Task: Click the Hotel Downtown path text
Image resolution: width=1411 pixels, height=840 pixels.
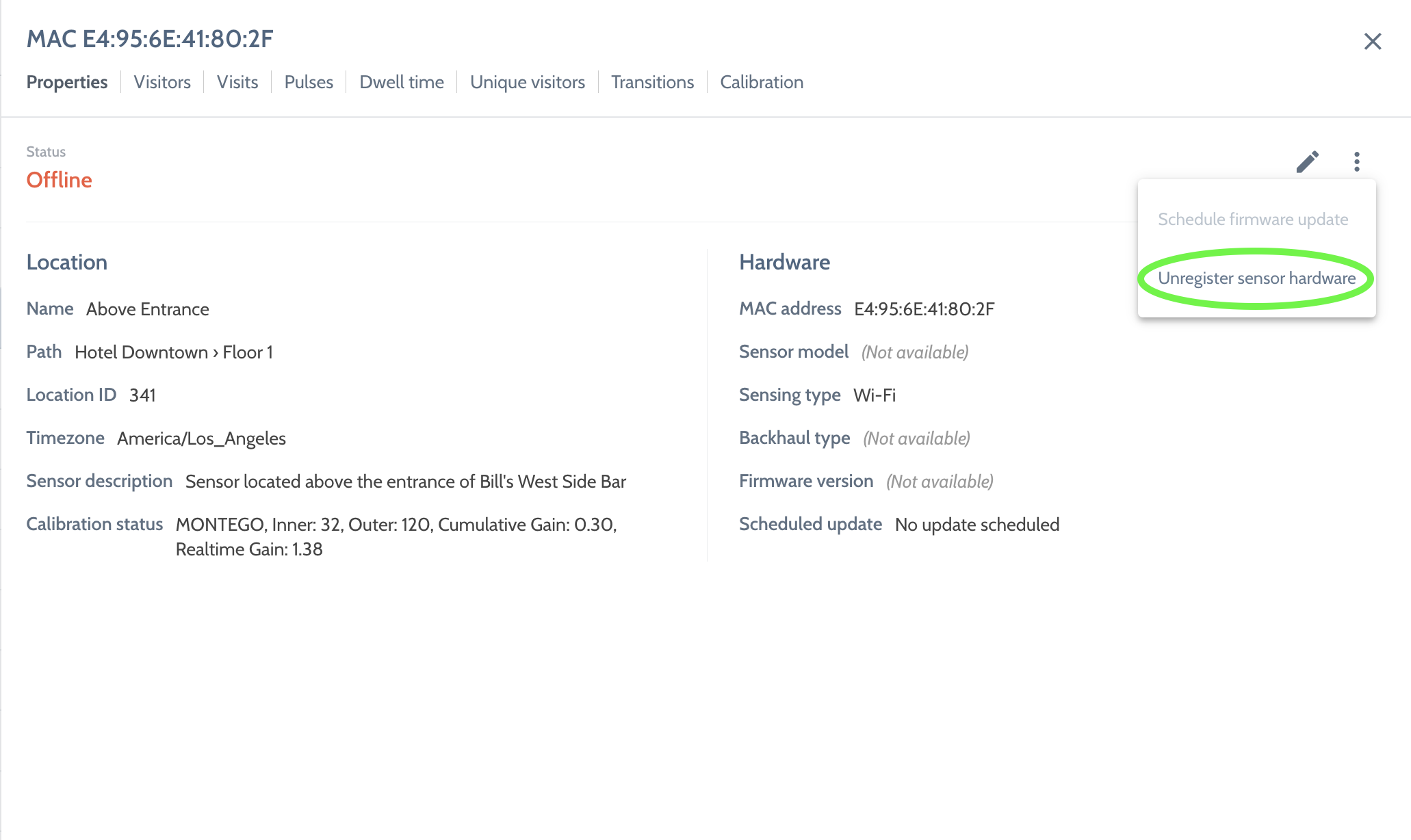Action: click(141, 352)
